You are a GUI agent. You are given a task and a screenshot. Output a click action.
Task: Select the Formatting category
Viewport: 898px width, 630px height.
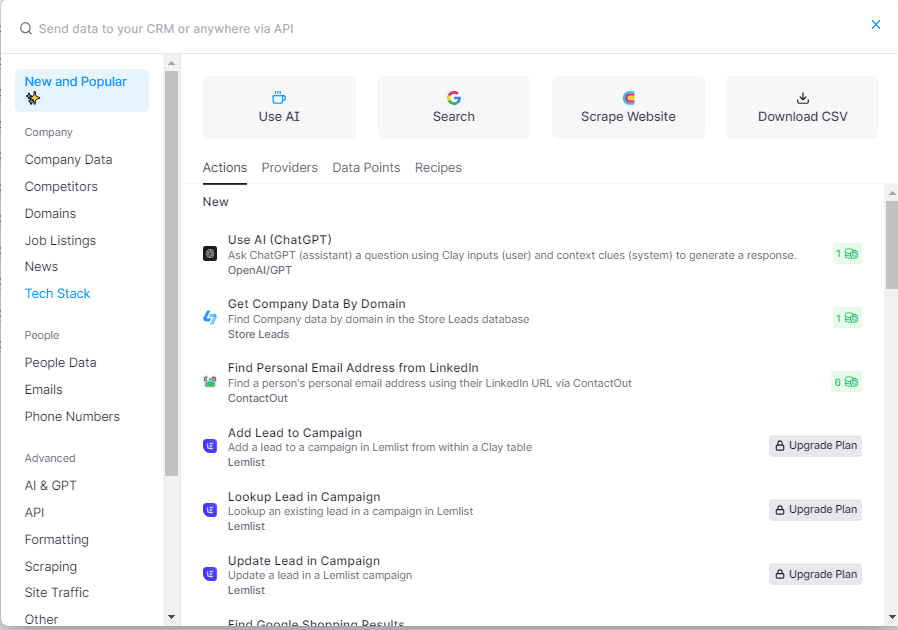tap(57, 540)
